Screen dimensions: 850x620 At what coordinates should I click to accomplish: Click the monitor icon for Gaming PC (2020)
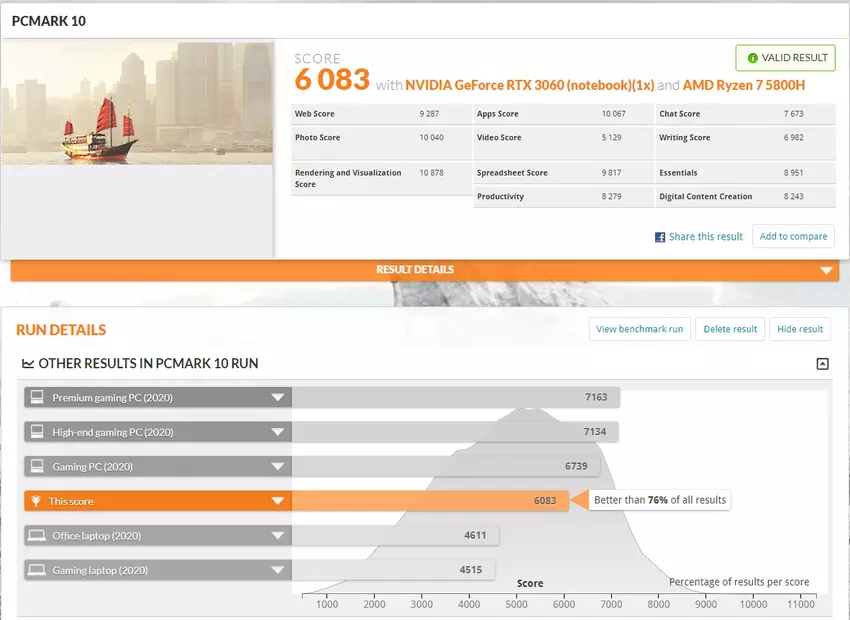coord(37,467)
